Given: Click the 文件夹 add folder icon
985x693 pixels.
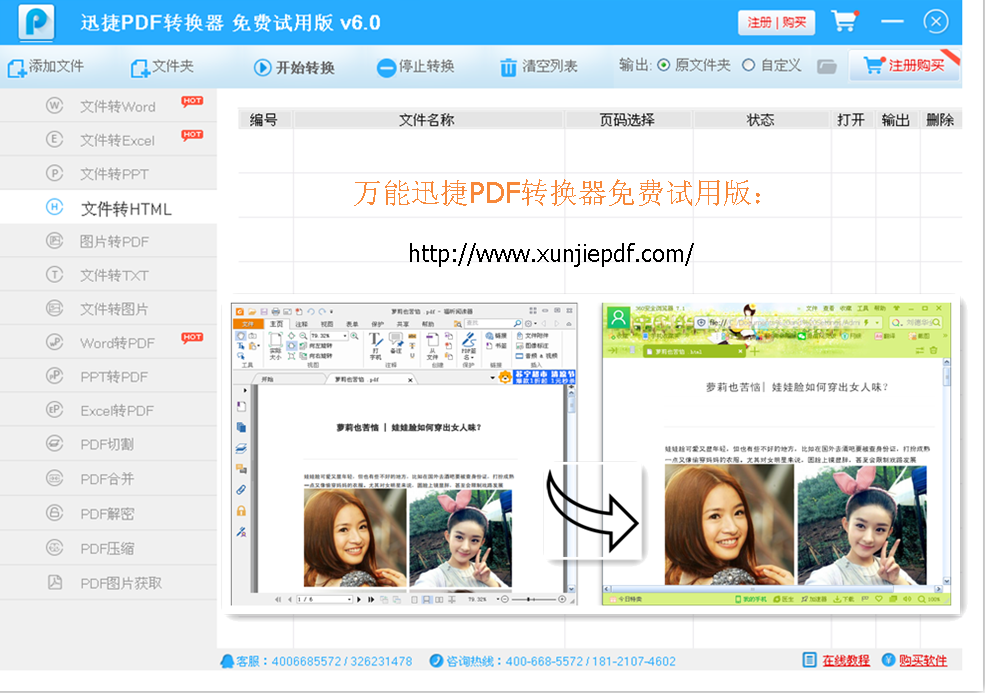Looking at the screenshot, I should tap(139, 68).
